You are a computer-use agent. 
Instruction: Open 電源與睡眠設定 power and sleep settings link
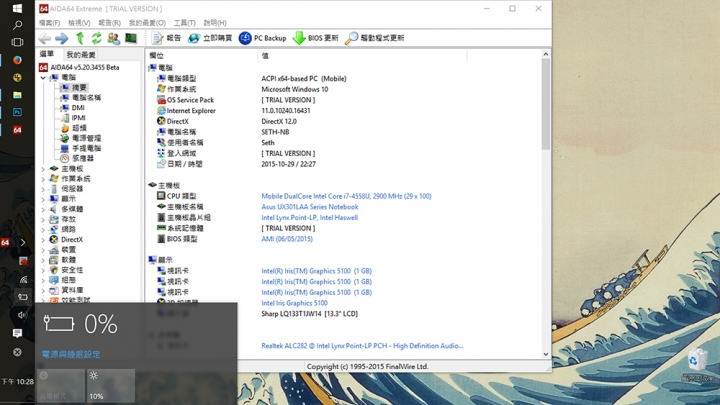coord(71,354)
